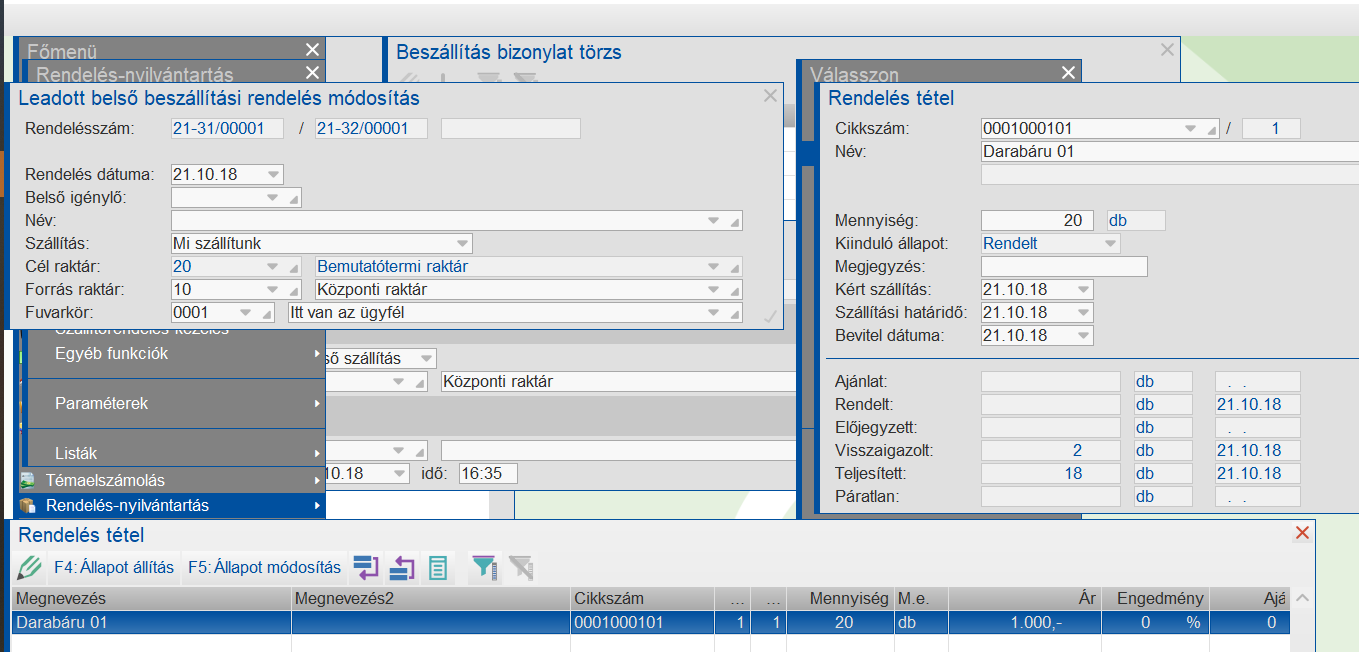This screenshot has width=1359, height=652.
Task: Open the Paraméterek submenu
Action: pos(102,404)
